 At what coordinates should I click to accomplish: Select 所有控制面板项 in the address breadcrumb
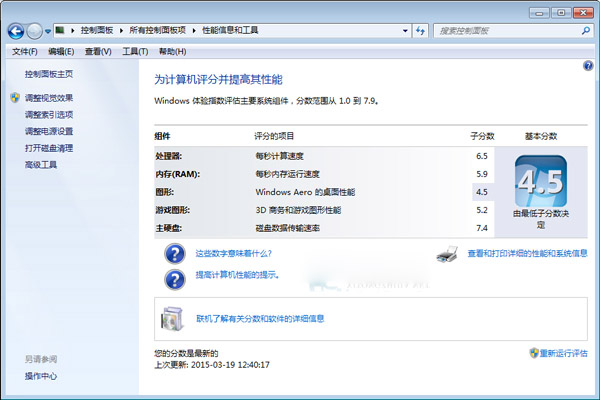[x=157, y=30]
